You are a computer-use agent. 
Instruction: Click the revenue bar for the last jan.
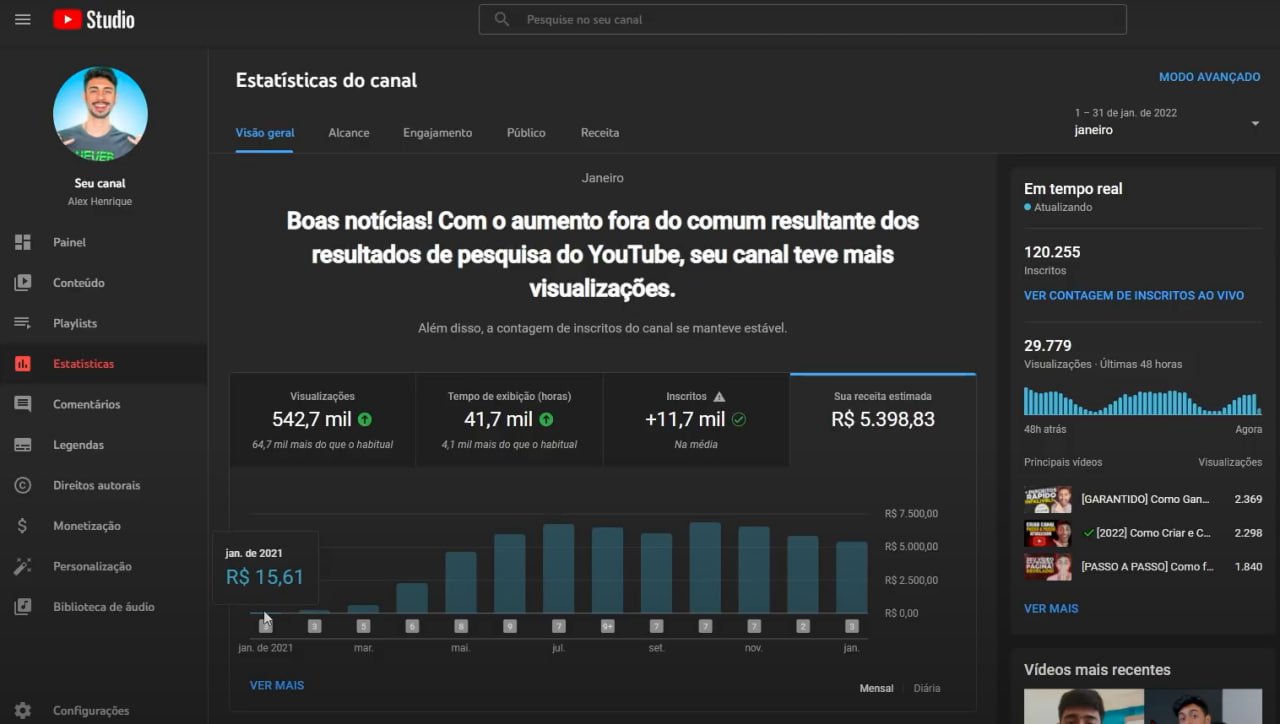(x=852, y=577)
